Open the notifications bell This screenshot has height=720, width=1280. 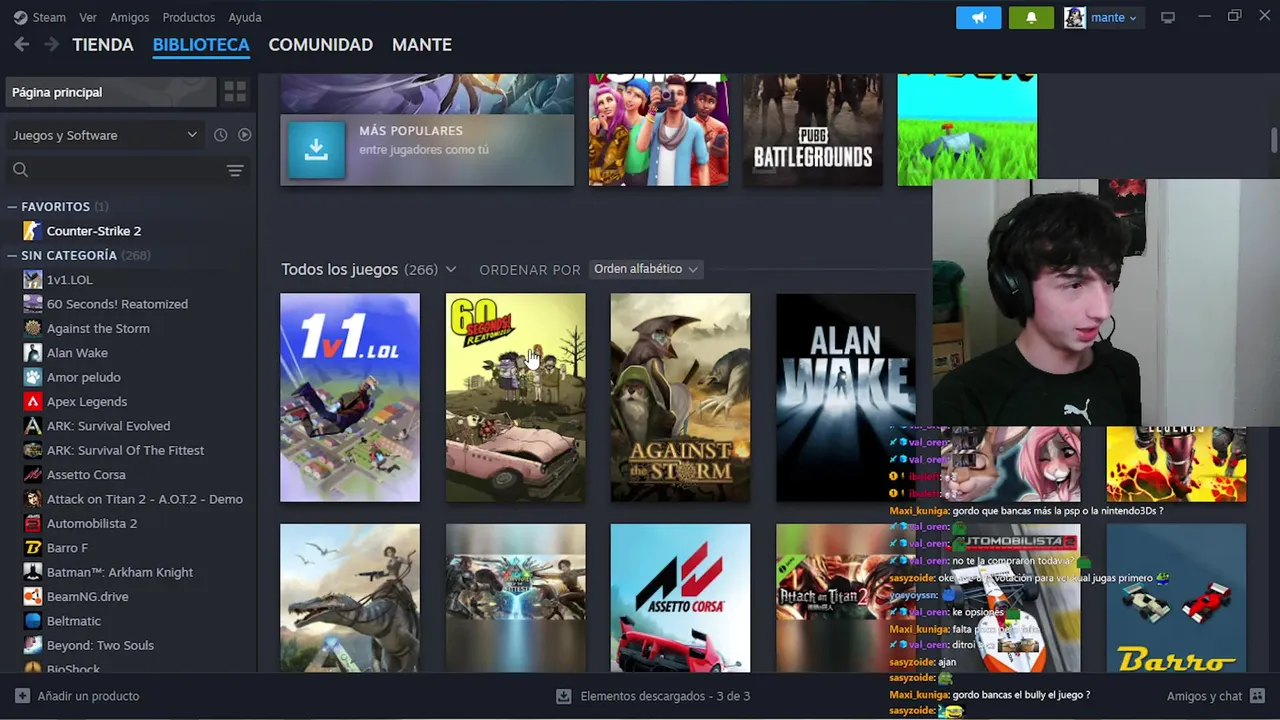click(x=1031, y=17)
